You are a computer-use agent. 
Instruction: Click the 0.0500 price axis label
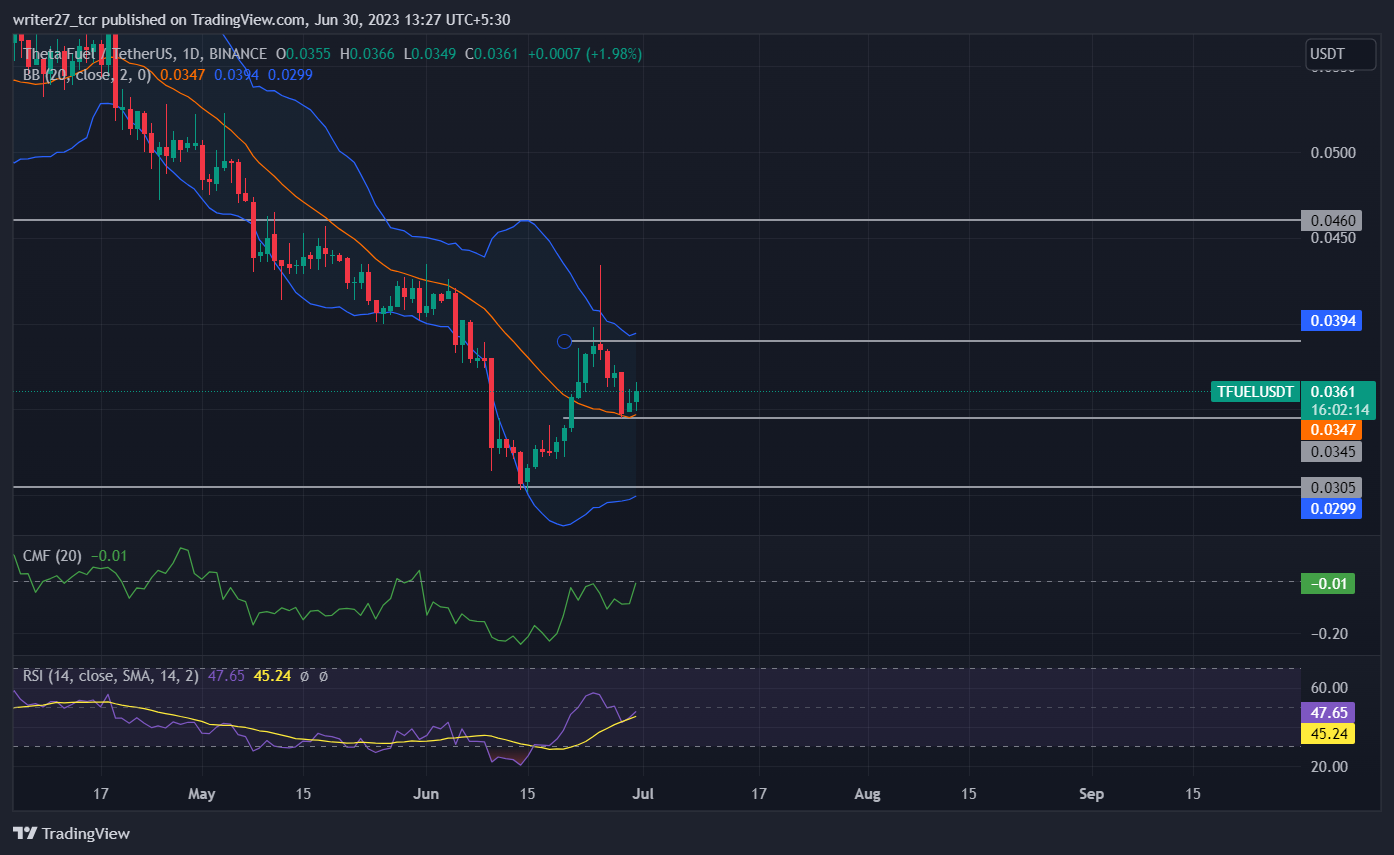(1331, 152)
